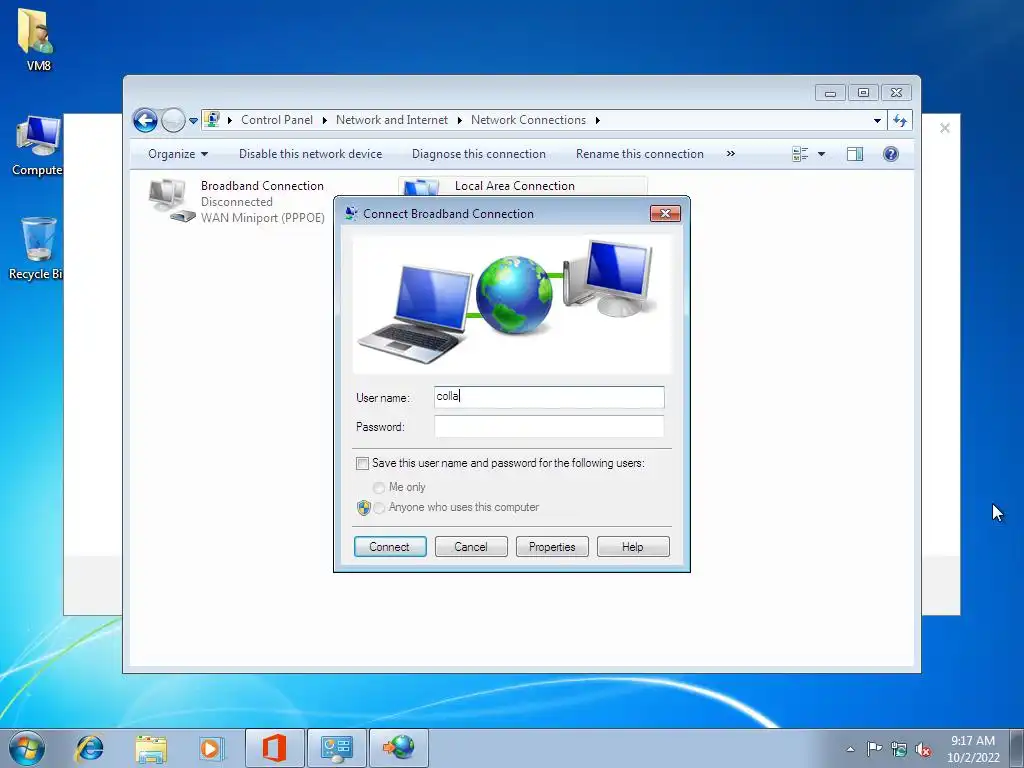Show additional toolbar commands chevron
Image resolution: width=1024 pixels, height=768 pixels.
click(730, 154)
